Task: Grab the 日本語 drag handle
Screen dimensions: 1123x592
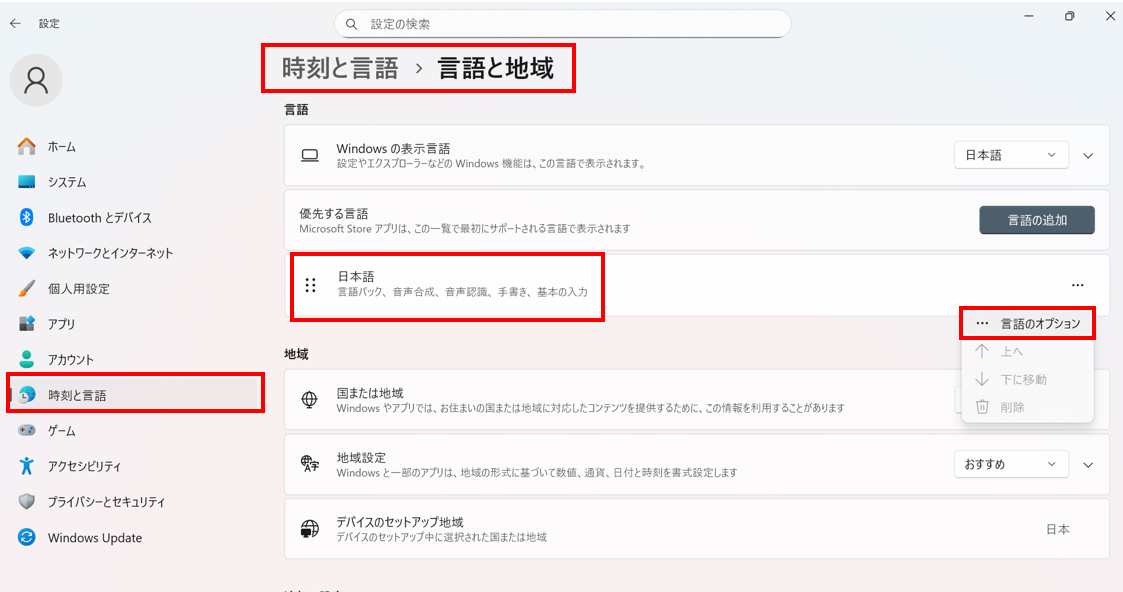Action: pos(310,285)
